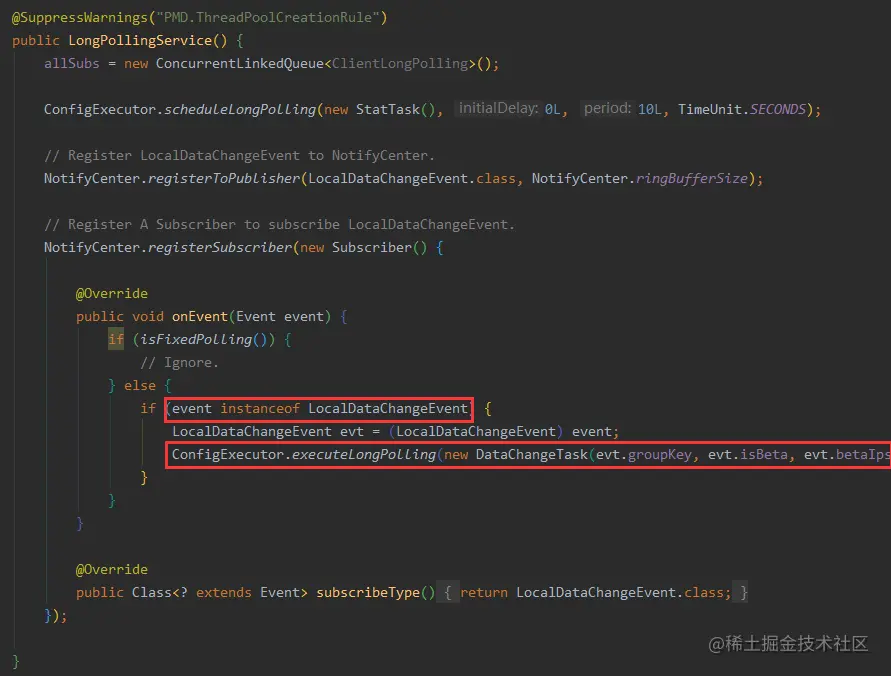Click 'new DataChangeTask' constructor
This screenshot has height=676, width=891.
[x=516, y=454]
